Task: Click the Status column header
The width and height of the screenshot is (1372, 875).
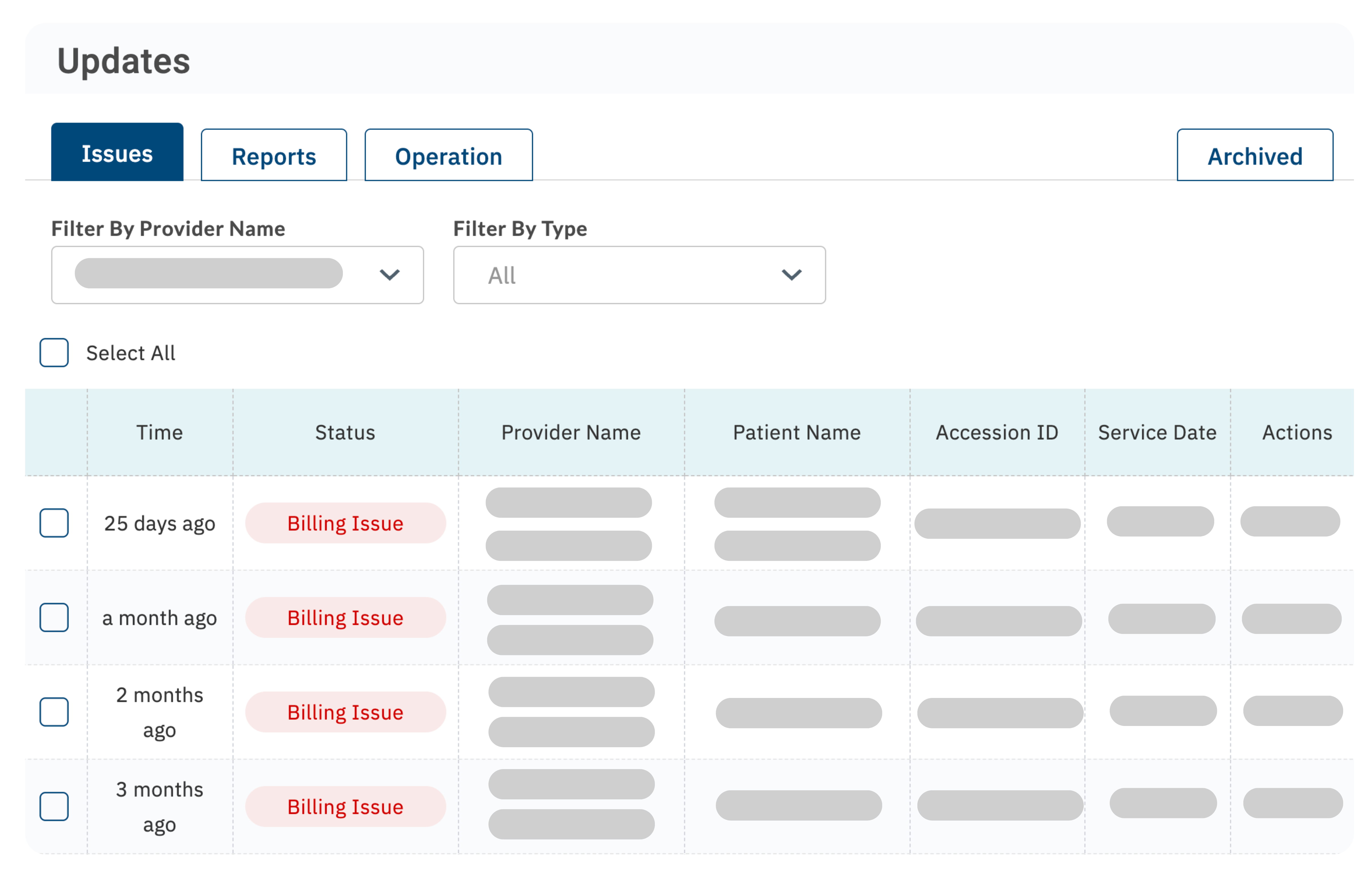Action: (345, 432)
